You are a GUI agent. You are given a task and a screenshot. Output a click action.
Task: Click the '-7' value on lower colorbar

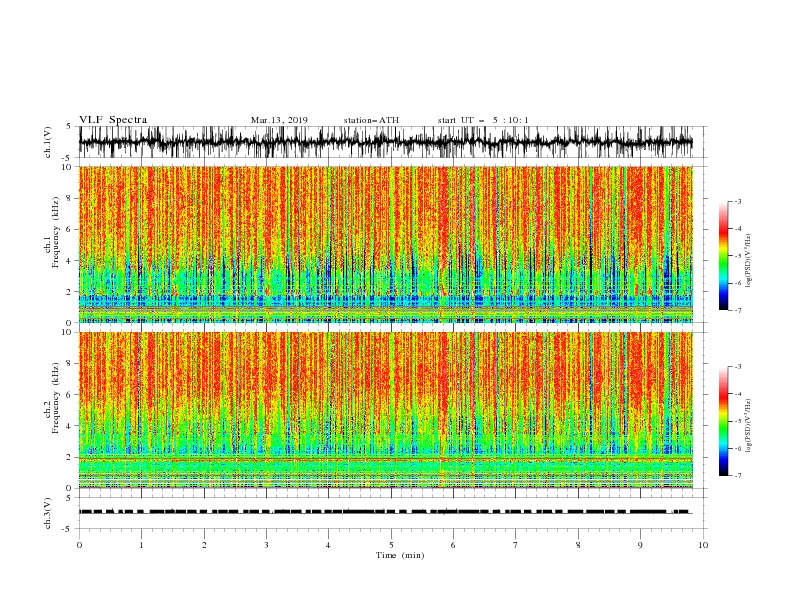[738, 476]
